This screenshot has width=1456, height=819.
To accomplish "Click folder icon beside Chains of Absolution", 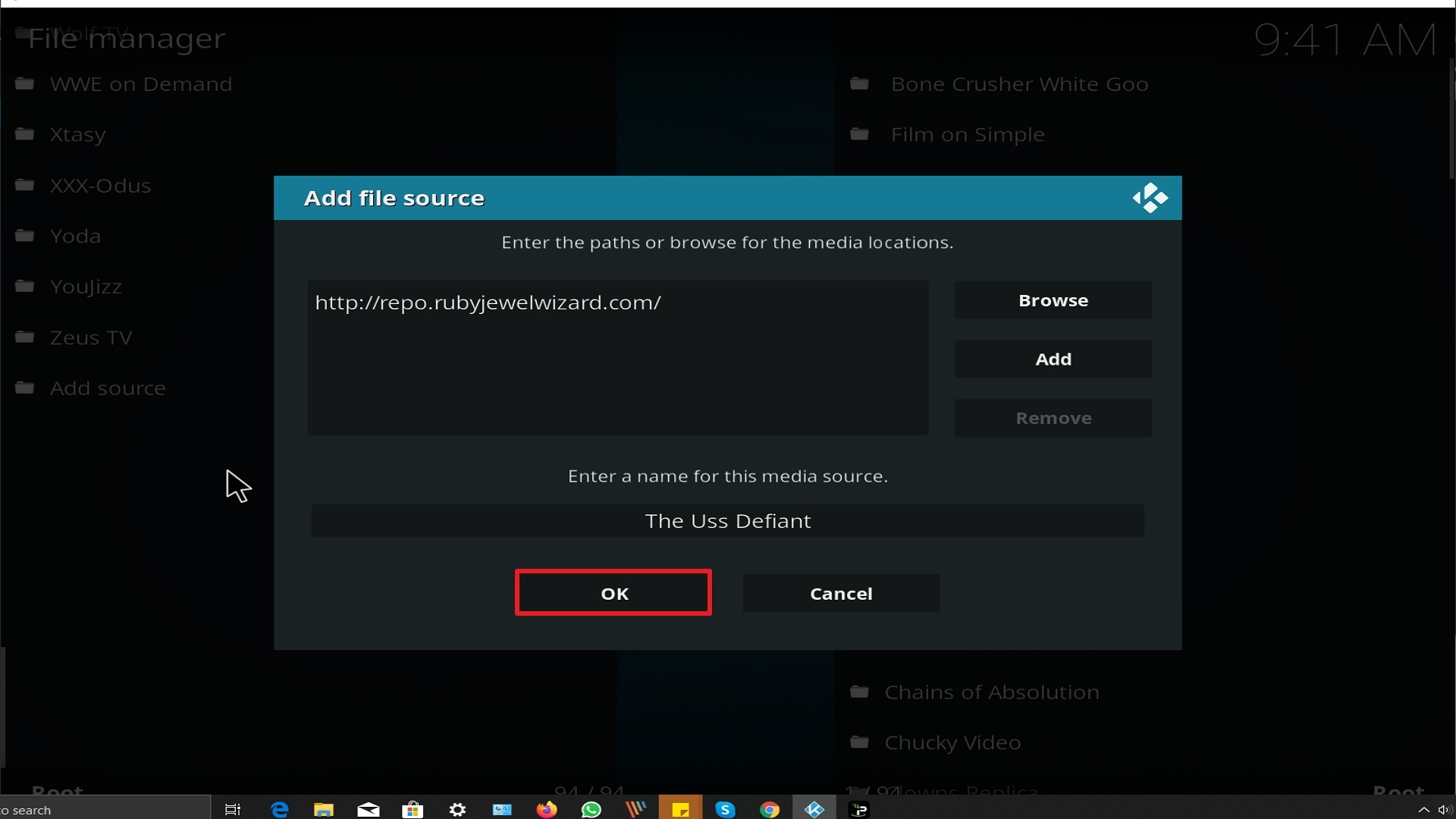I will click(859, 692).
